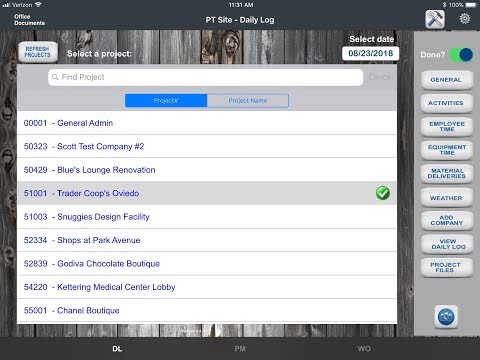Switch to the WO bottom tab
Image resolution: width=480 pixels, height=360 pixels.
(364, 349)
